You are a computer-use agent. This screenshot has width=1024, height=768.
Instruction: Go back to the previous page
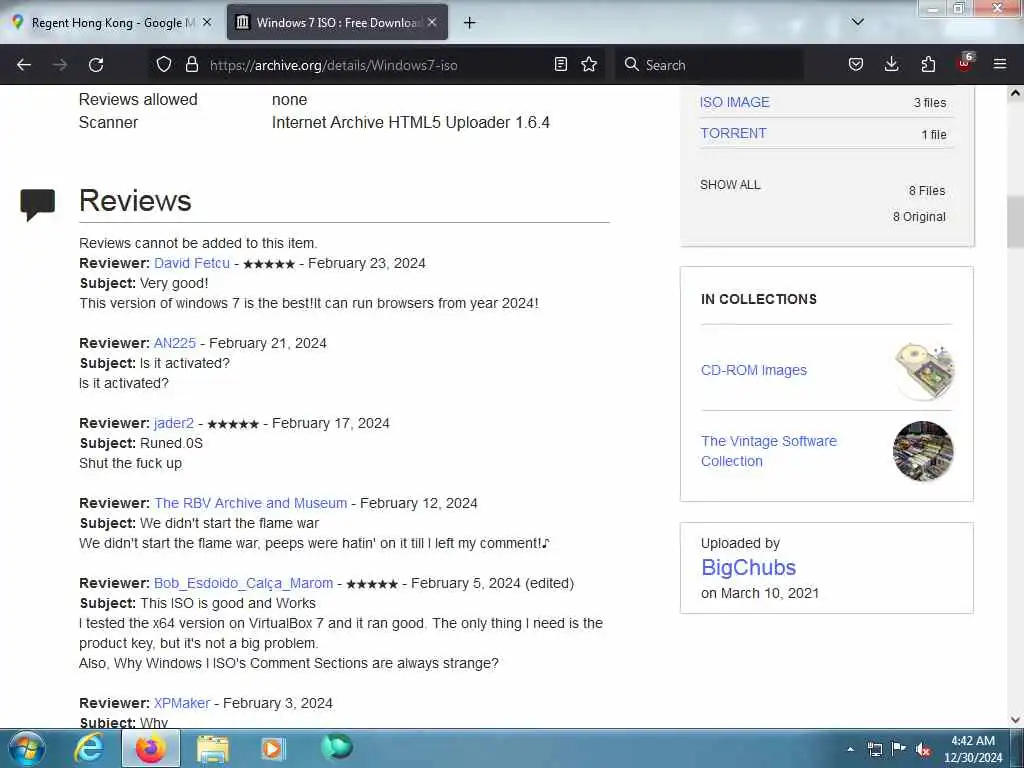click(x=24, y=65)
